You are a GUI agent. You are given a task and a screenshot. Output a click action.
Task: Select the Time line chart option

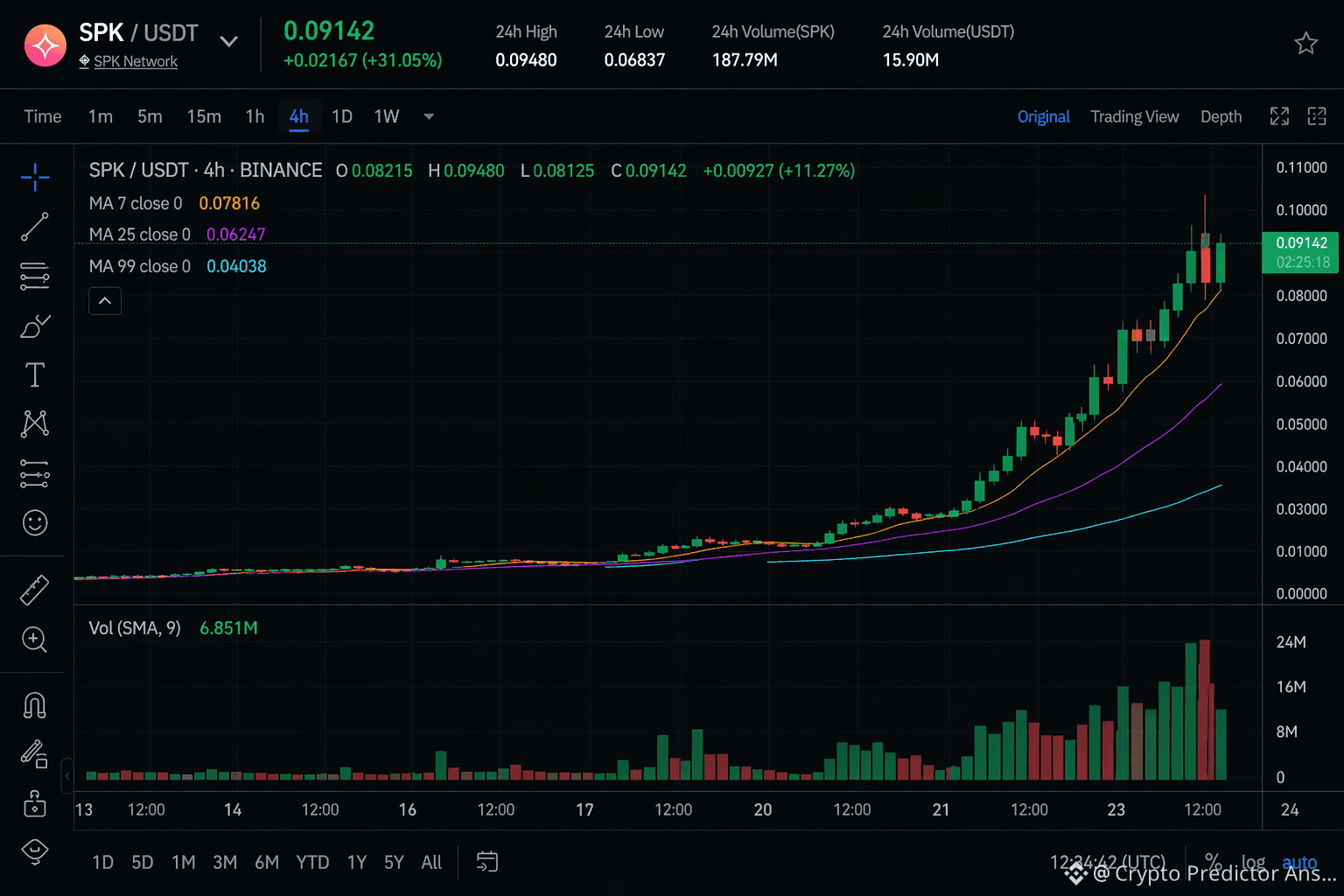pos(43,116)
